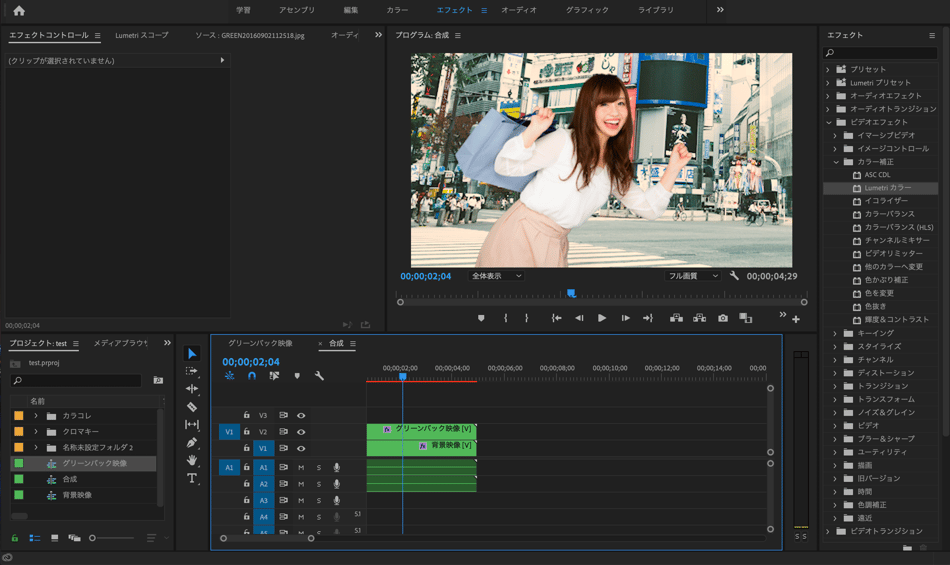Expand the キーイング effects folder
The height and width of the screenshot is (565, 950).
(x=836, y=333)
